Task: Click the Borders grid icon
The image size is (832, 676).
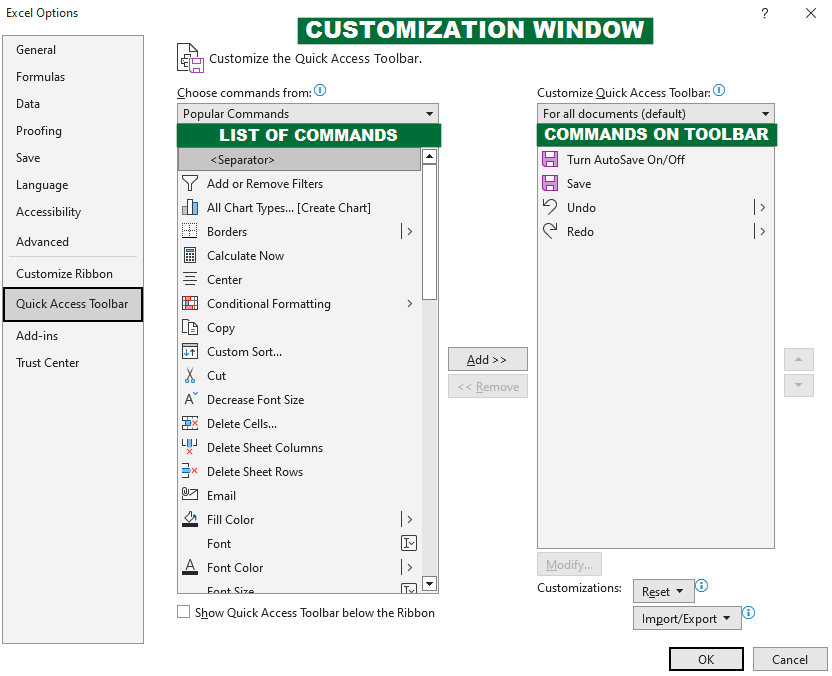Action: click(189, 231)
